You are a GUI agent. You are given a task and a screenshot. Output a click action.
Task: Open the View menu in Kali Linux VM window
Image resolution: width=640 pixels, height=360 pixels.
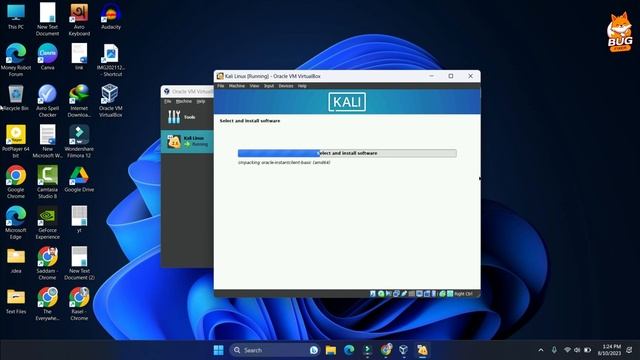(254, 86)
